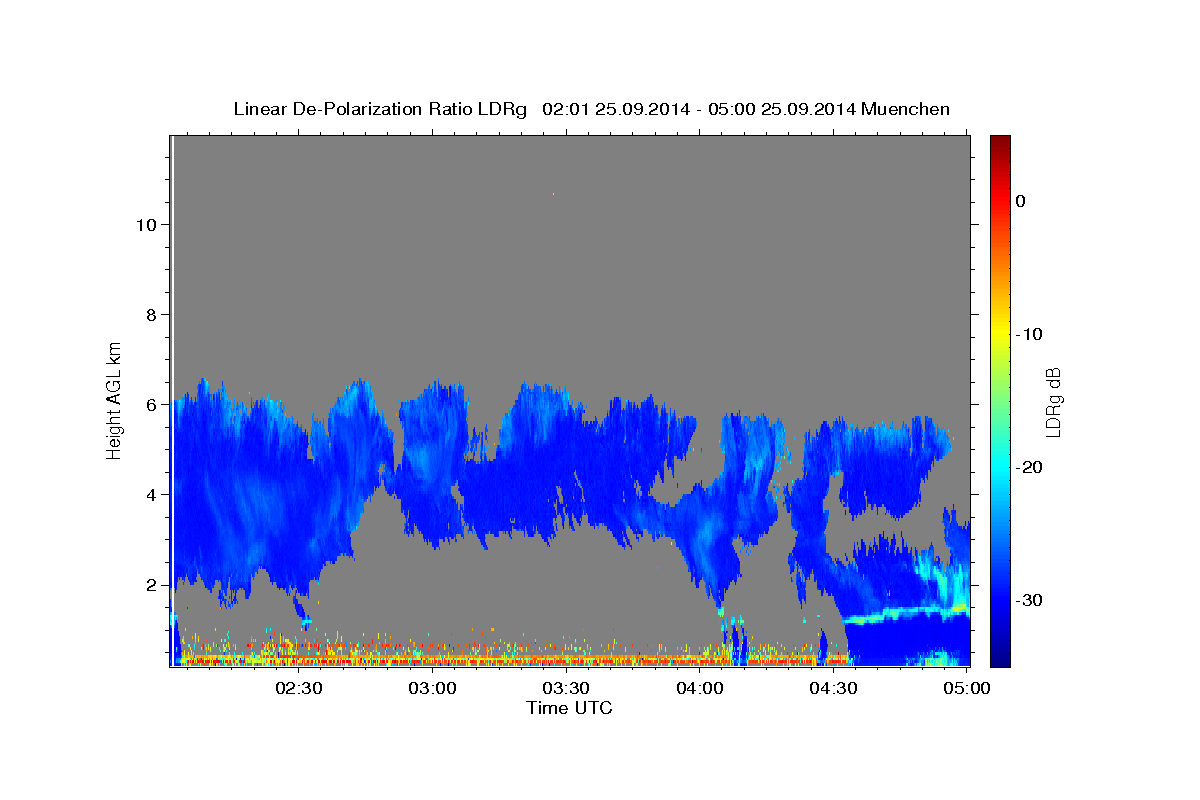This screenshot has width=1200, height=800.
Task: Click the 05:00 time tick label
Action: (967, 688)
